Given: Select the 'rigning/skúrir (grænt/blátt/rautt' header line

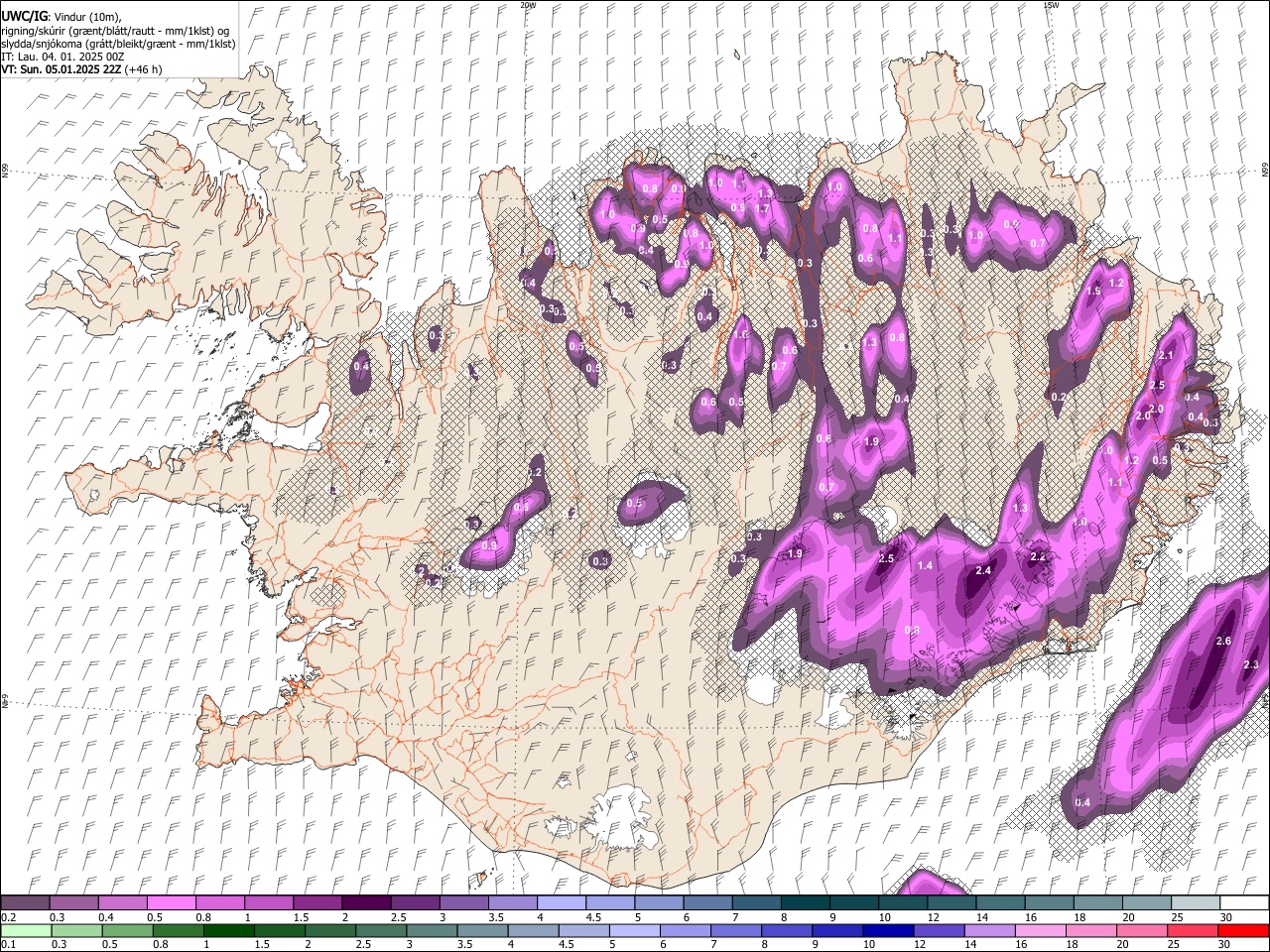Looking at the screenshot, I should click(78, 30).
